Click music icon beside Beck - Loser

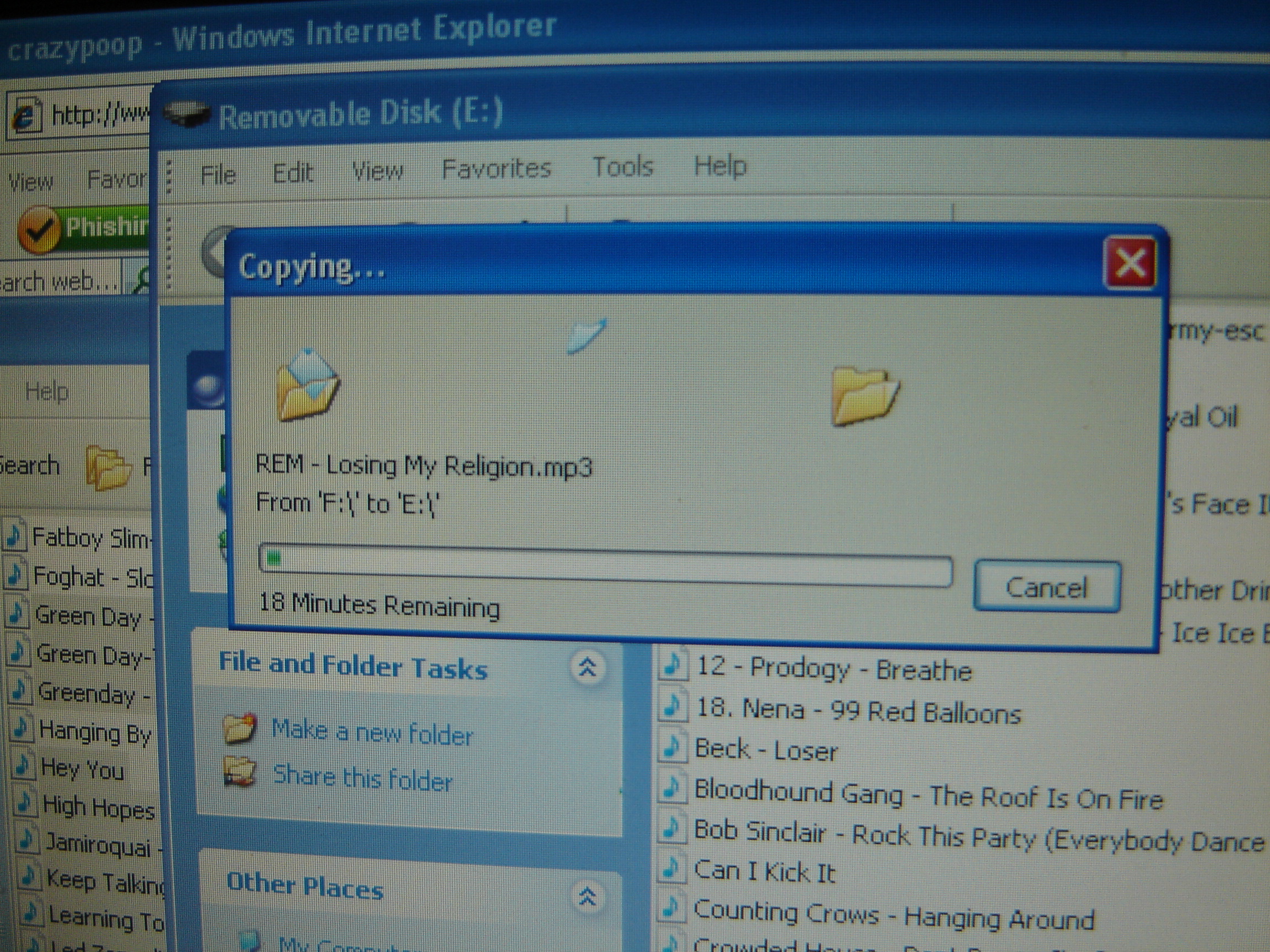tap(672, 747)
